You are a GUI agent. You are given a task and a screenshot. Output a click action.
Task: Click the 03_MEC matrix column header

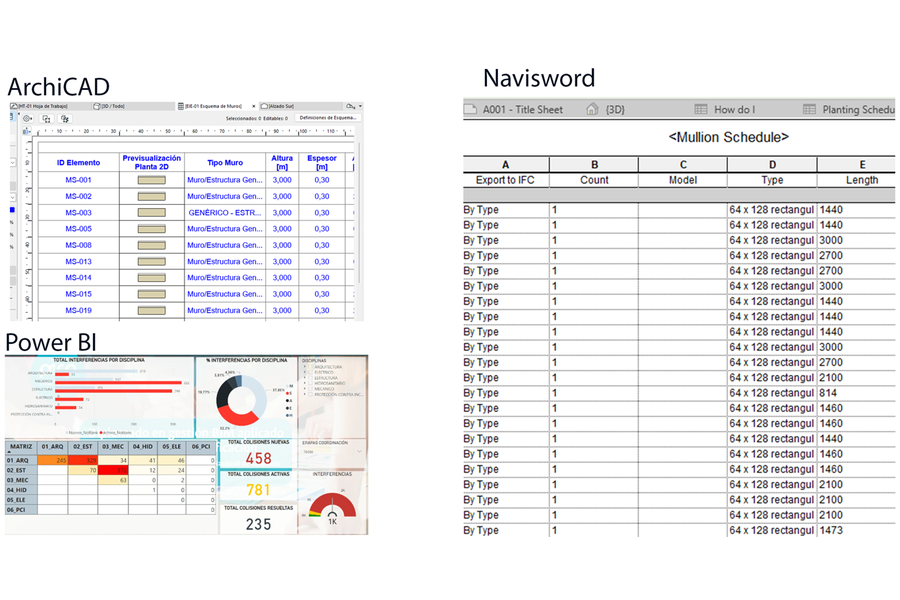coord(113,447)
